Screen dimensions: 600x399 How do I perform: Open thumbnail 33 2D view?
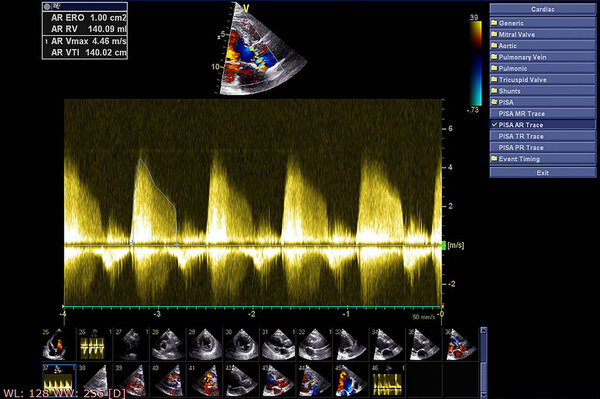[351, 344]
